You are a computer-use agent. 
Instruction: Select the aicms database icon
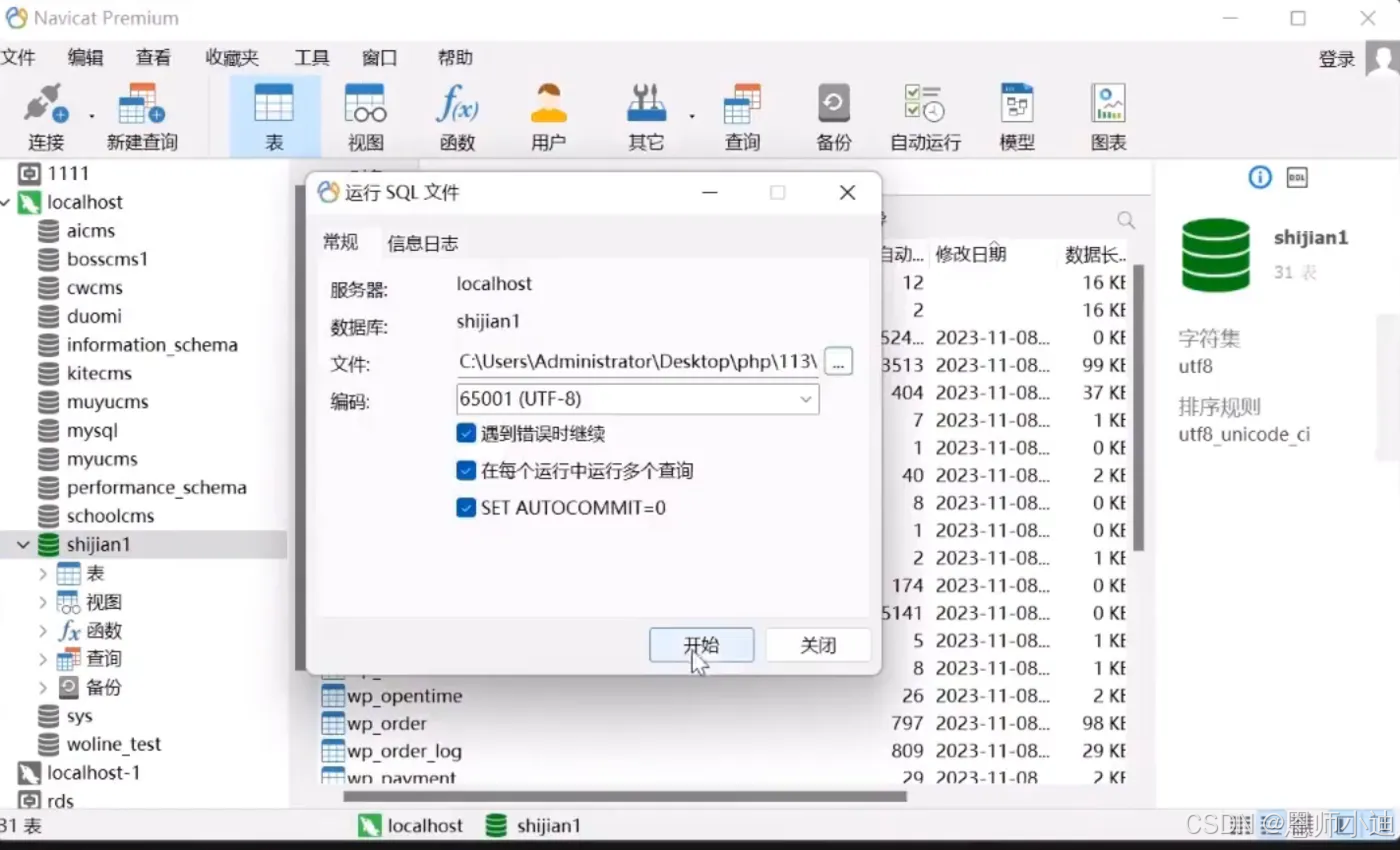point(48,231)
